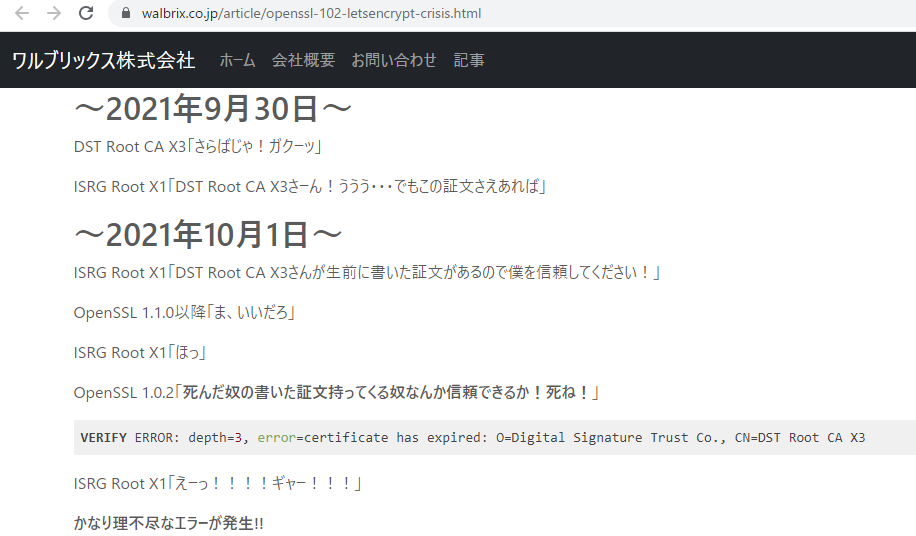Screen dimensions: 916x536
Task: Open site info via the padlock icon
Action: 126,14
